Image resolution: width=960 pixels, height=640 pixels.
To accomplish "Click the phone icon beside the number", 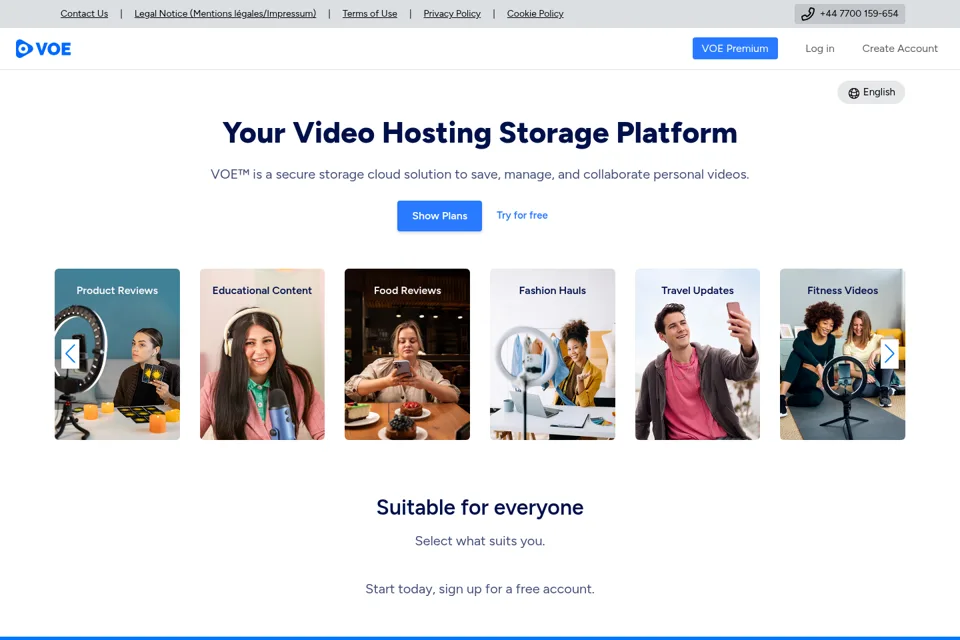I will tap(808, 13).
